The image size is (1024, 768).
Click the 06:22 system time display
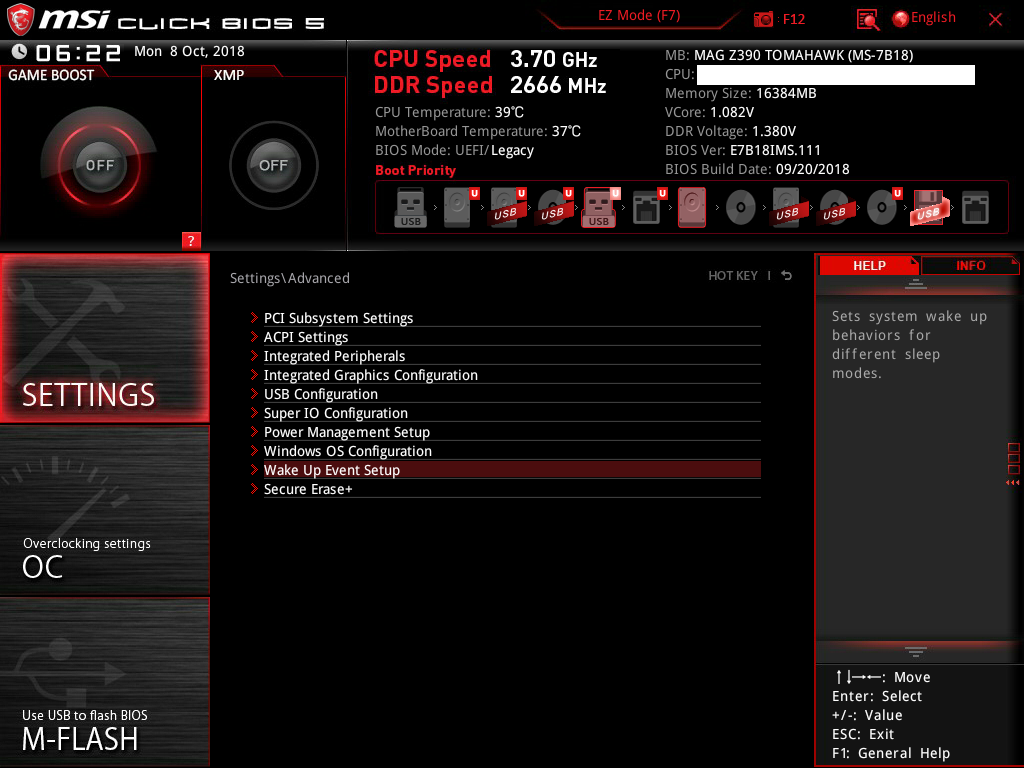click(78, 52)
